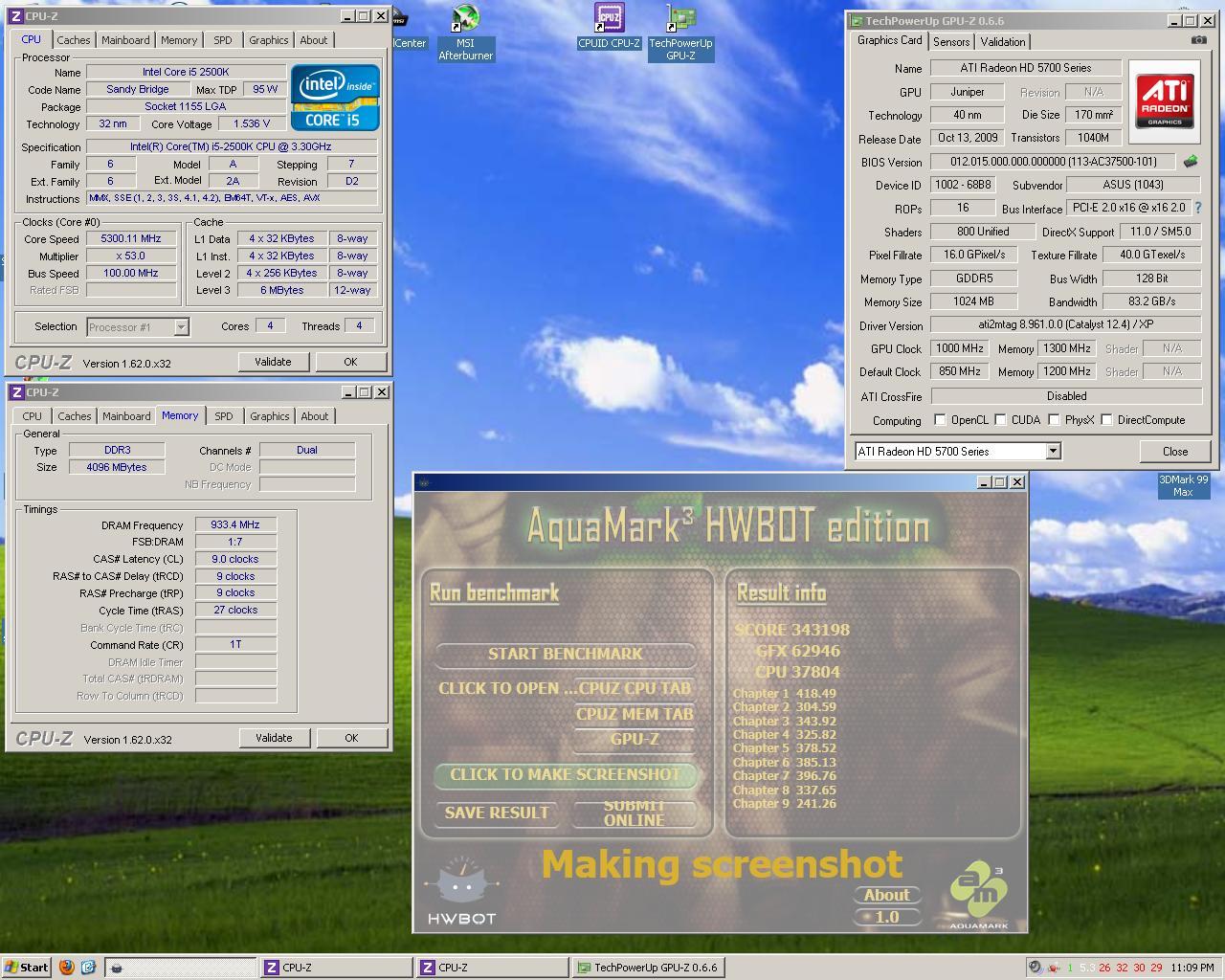Click START BENCHMARK in AquaMark
Viewport: 1225px width, 980px height.
click(565, 654)
